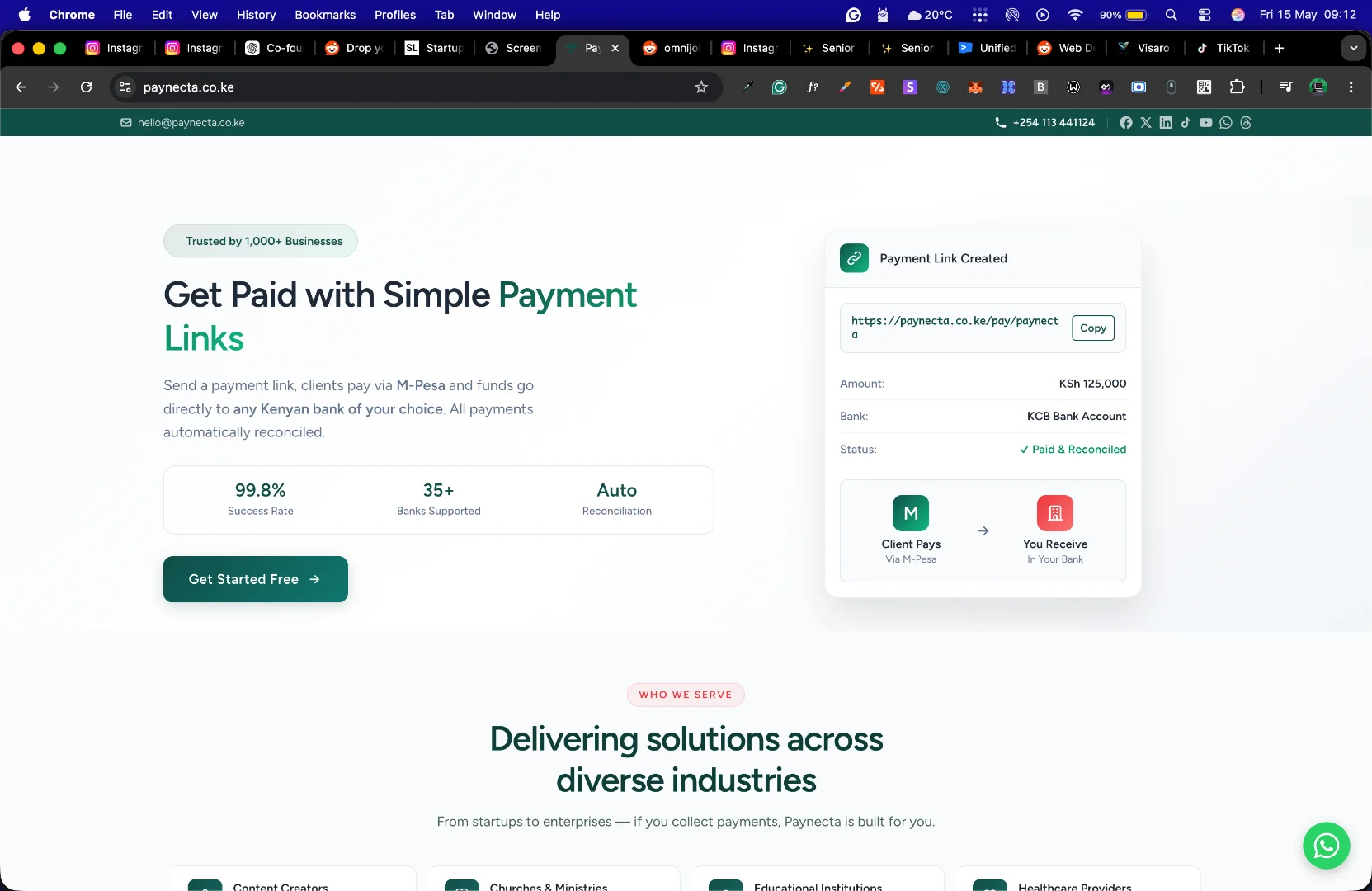Switch to the Co-fou tab
Image resolution: width=1372 pixels, height=891 pixels.
(276, 48)
